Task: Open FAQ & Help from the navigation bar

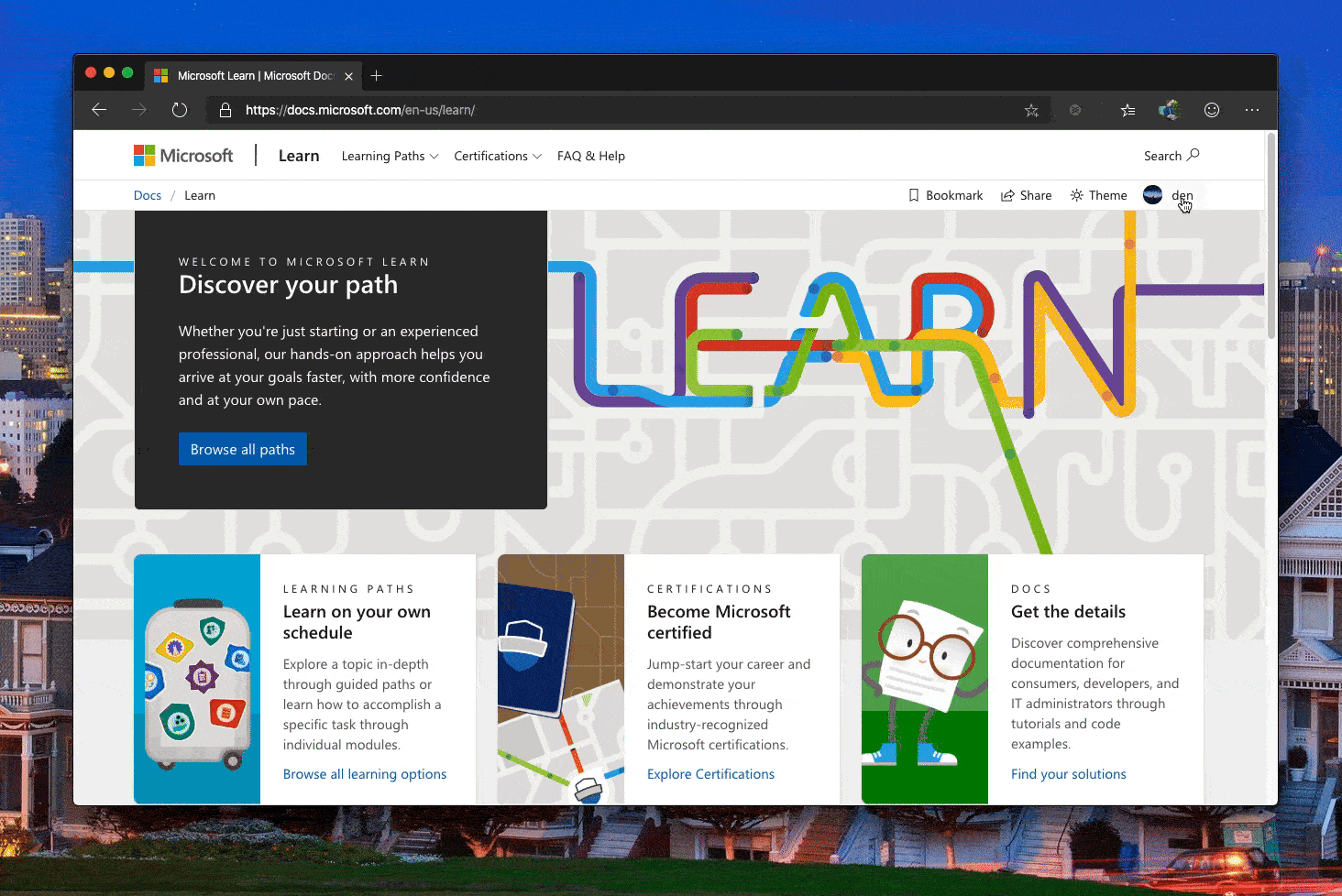Action: [590, 156]
